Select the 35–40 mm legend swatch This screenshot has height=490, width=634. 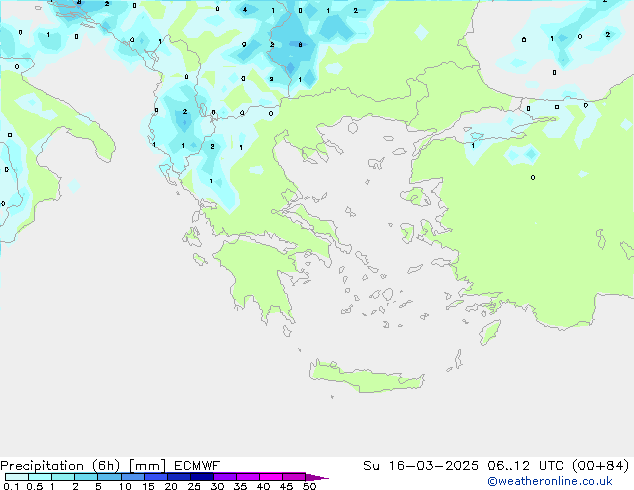(x=248, y=477)
